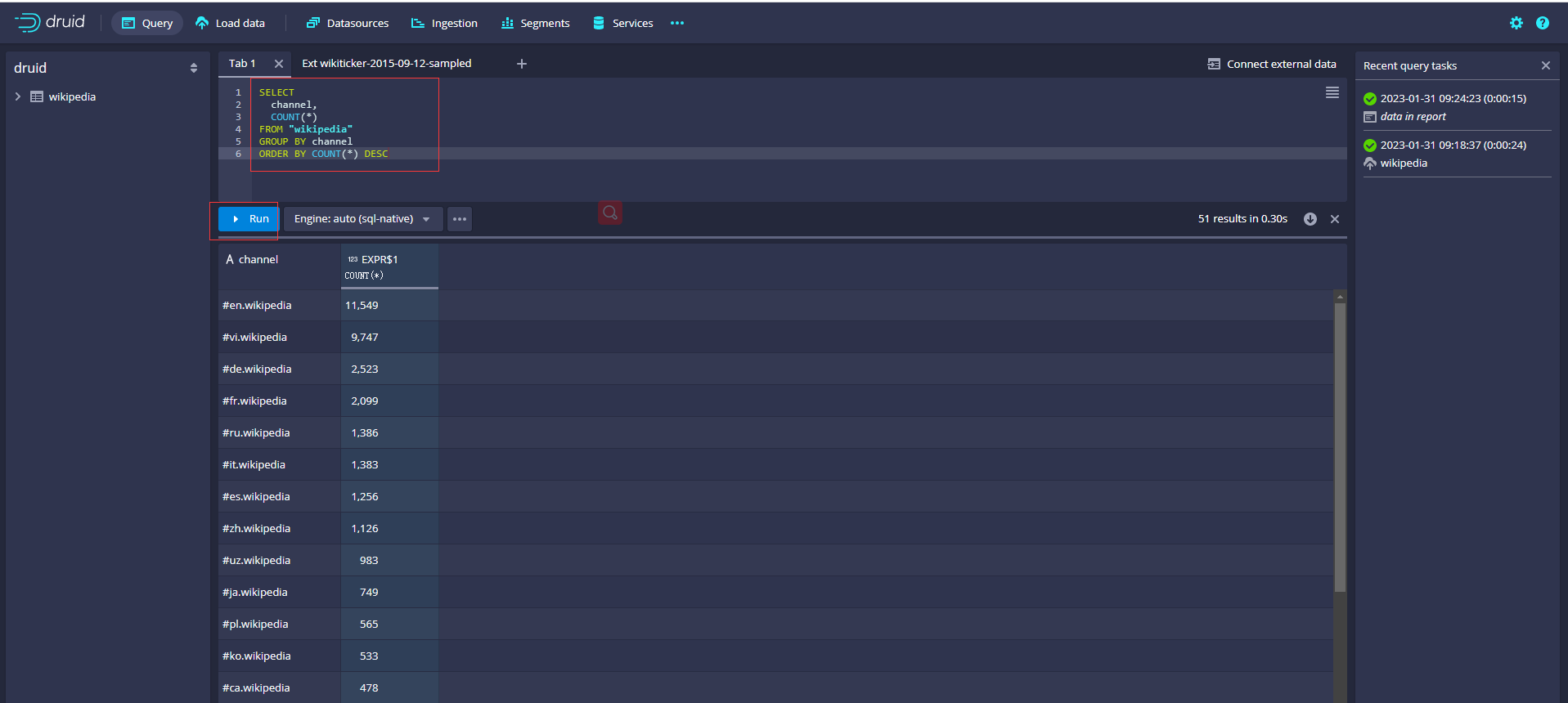Download the query results
The image size is (1568, 703).
coord(1310,219)
